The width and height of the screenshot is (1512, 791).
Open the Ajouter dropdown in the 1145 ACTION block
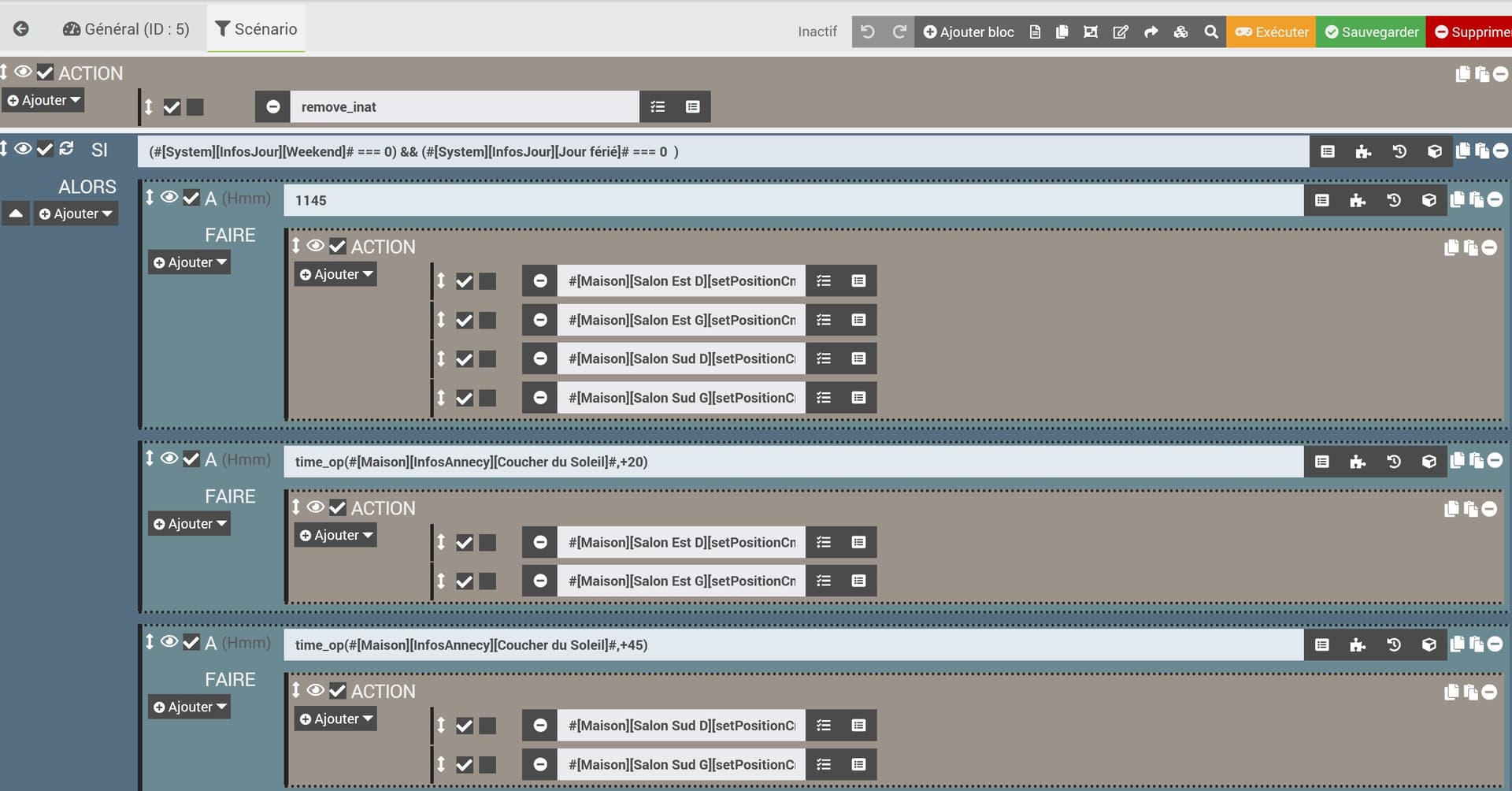click(x=335, y=274)
